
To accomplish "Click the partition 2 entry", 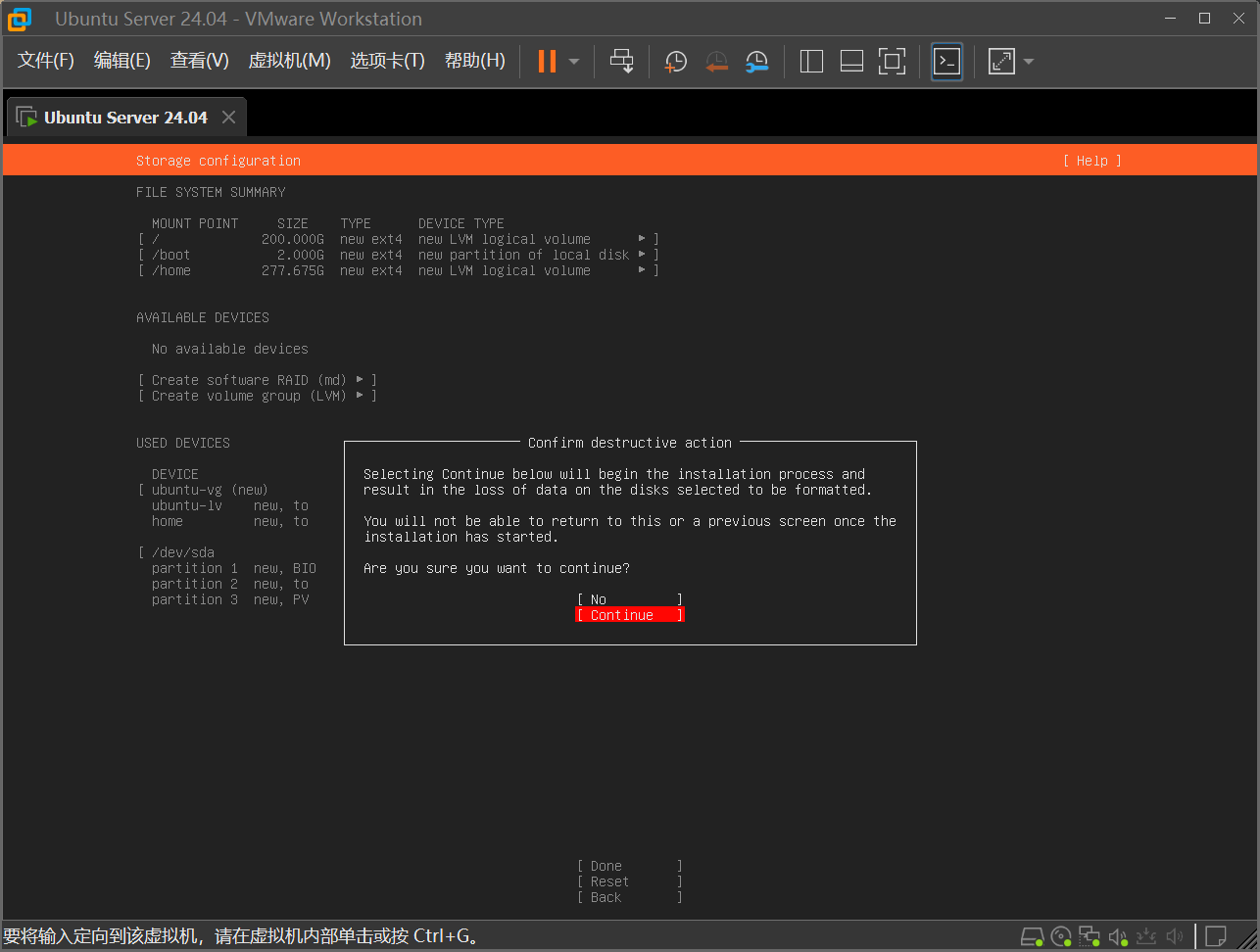I will pyautogui.click(x=195, y=584).
